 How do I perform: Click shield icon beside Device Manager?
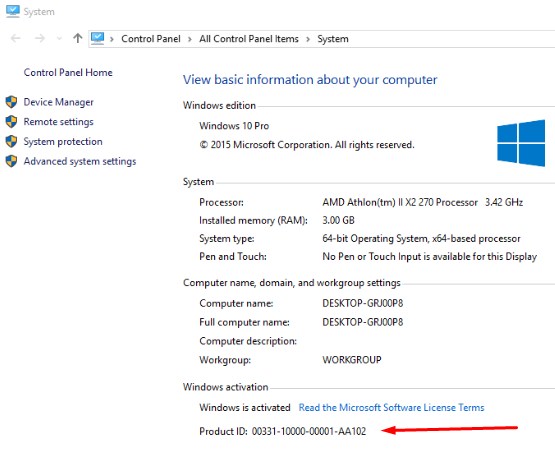tap(11, 102)
